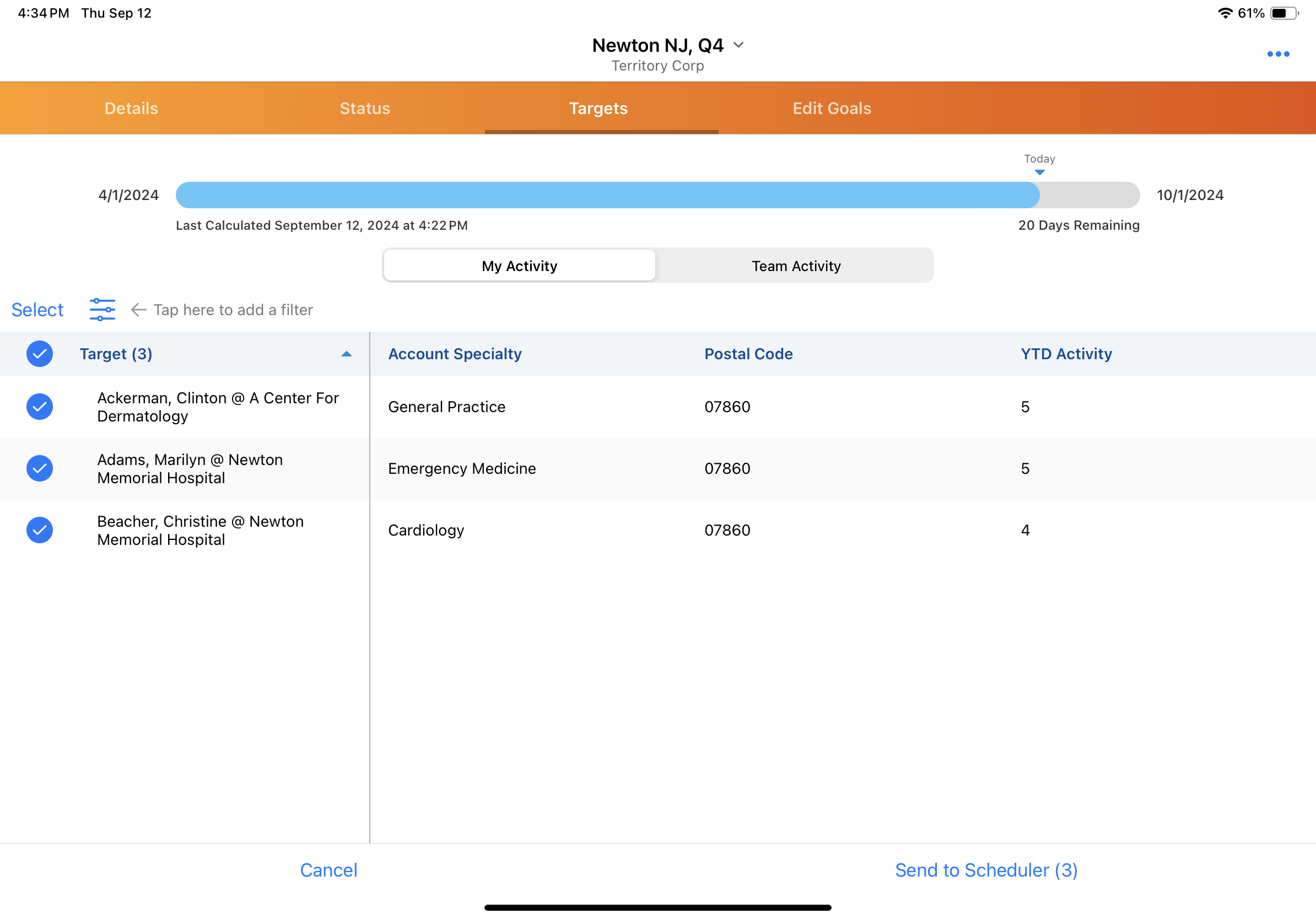Expand the Newton NJ, Q4 dropdown chevron
The width and height of the screenshot is (1316, 919).
(x=739, y=45)
